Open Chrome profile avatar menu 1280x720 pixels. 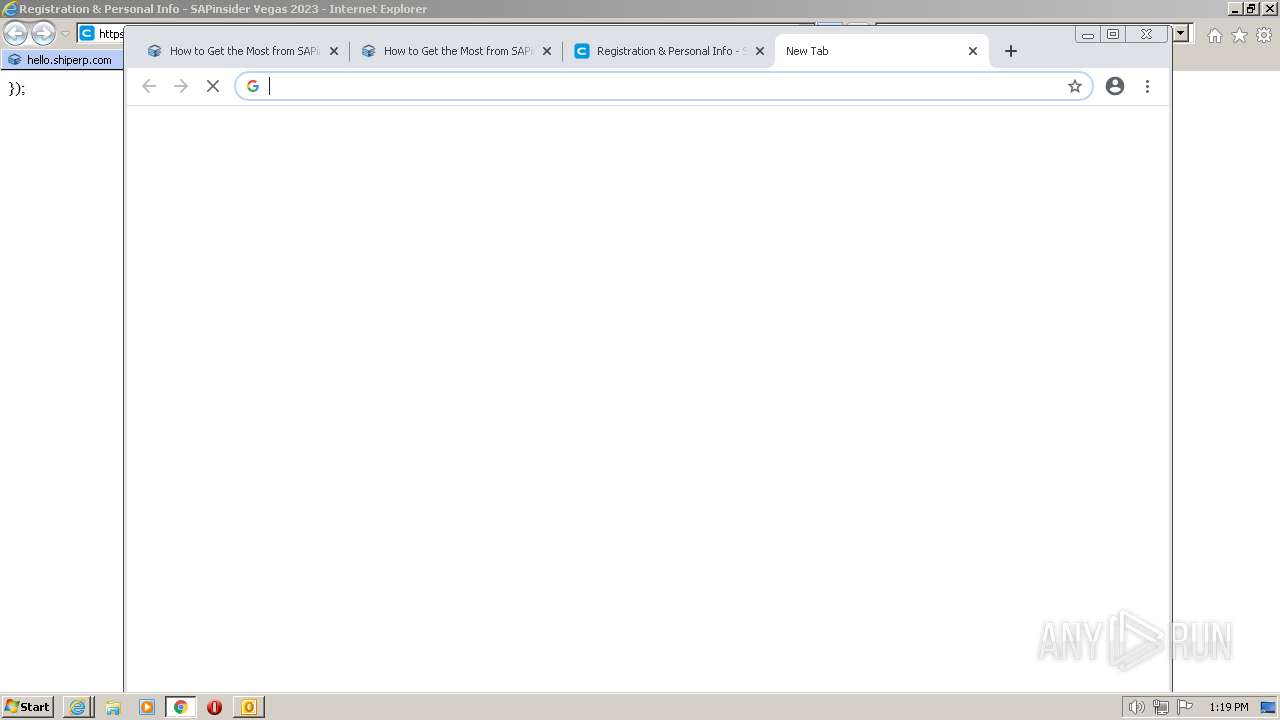[1115, 86]
